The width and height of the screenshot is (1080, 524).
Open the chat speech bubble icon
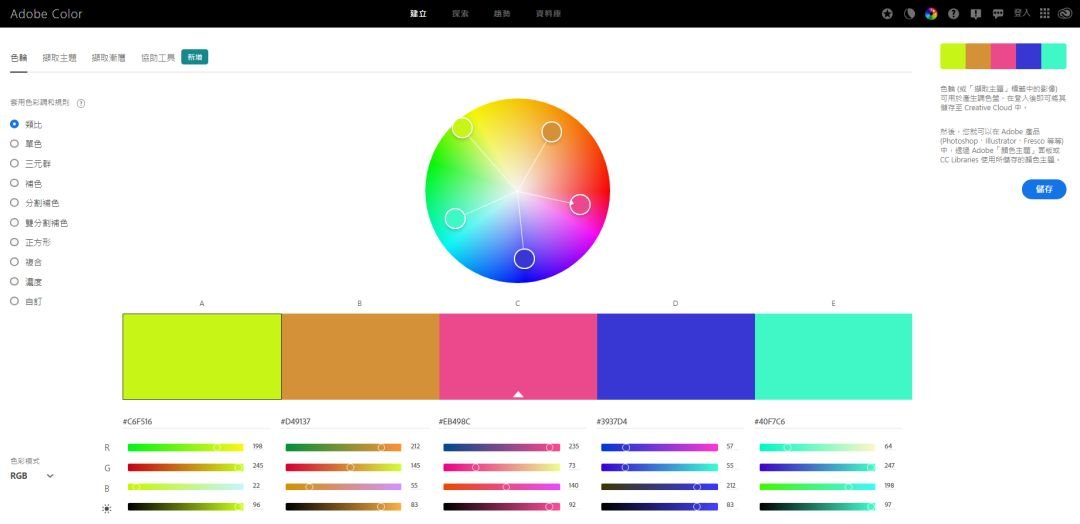pyautogui.click(x=997, y=14)
